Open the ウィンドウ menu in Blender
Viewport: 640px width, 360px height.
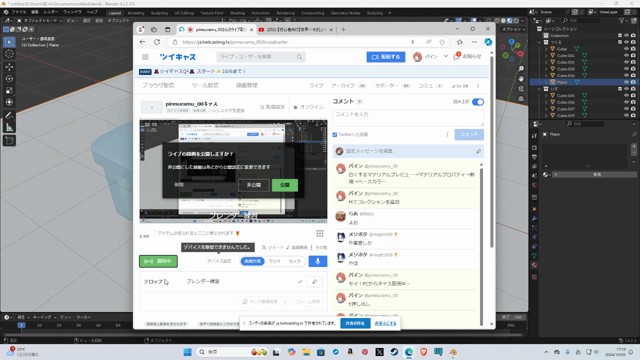(x=72, y=12)
